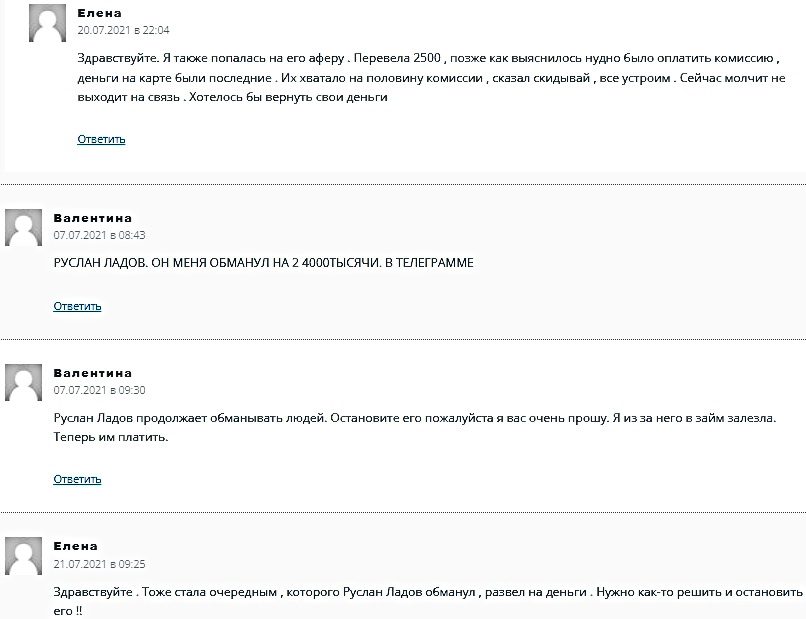
Task: Click the text 'развел на деньги' in the last comment
Action: click(x=536, y=592)
